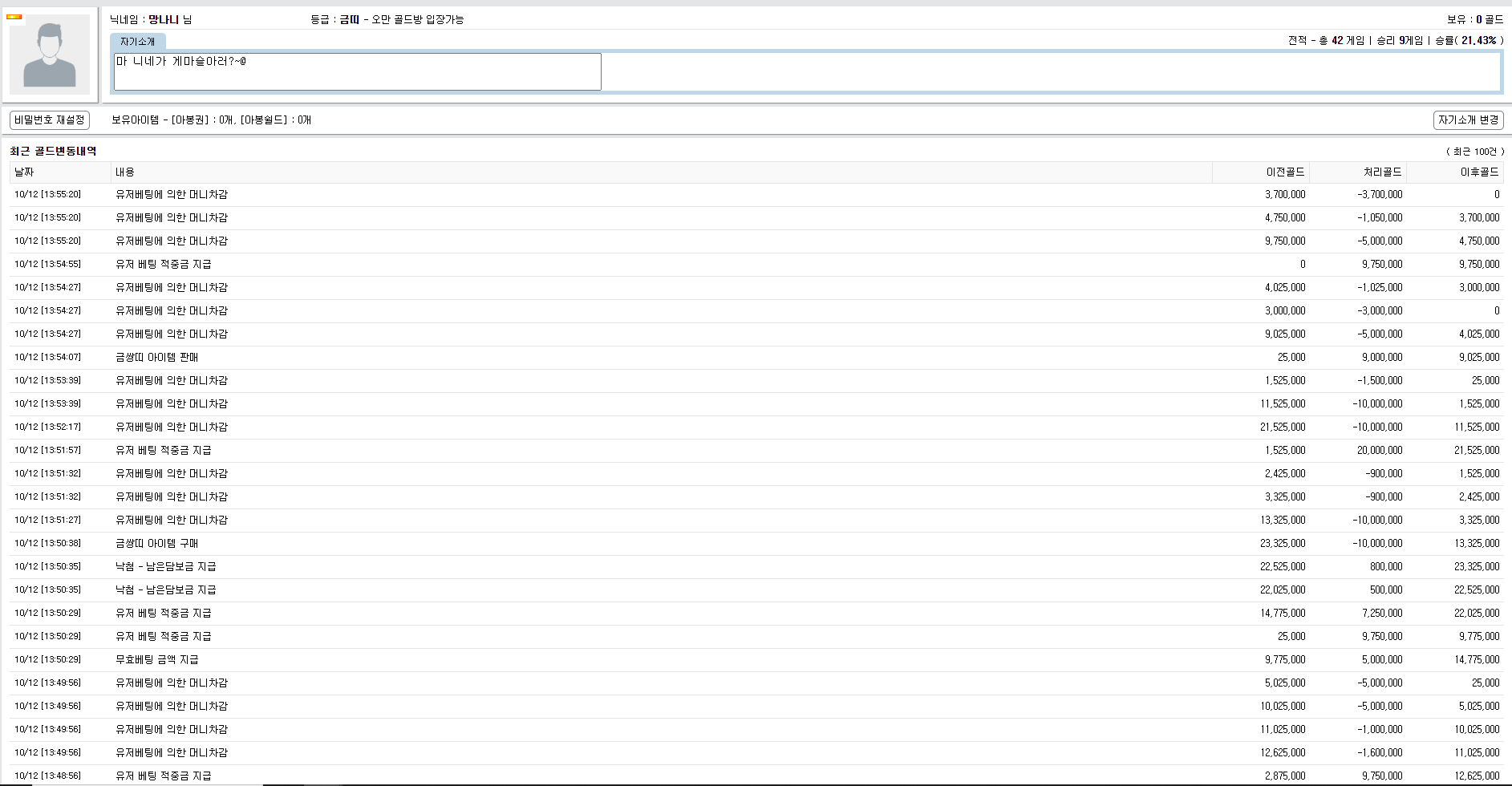Select the 낙첨 row with 800,000 gold
1512x786 pixels.
click(166, 567)
